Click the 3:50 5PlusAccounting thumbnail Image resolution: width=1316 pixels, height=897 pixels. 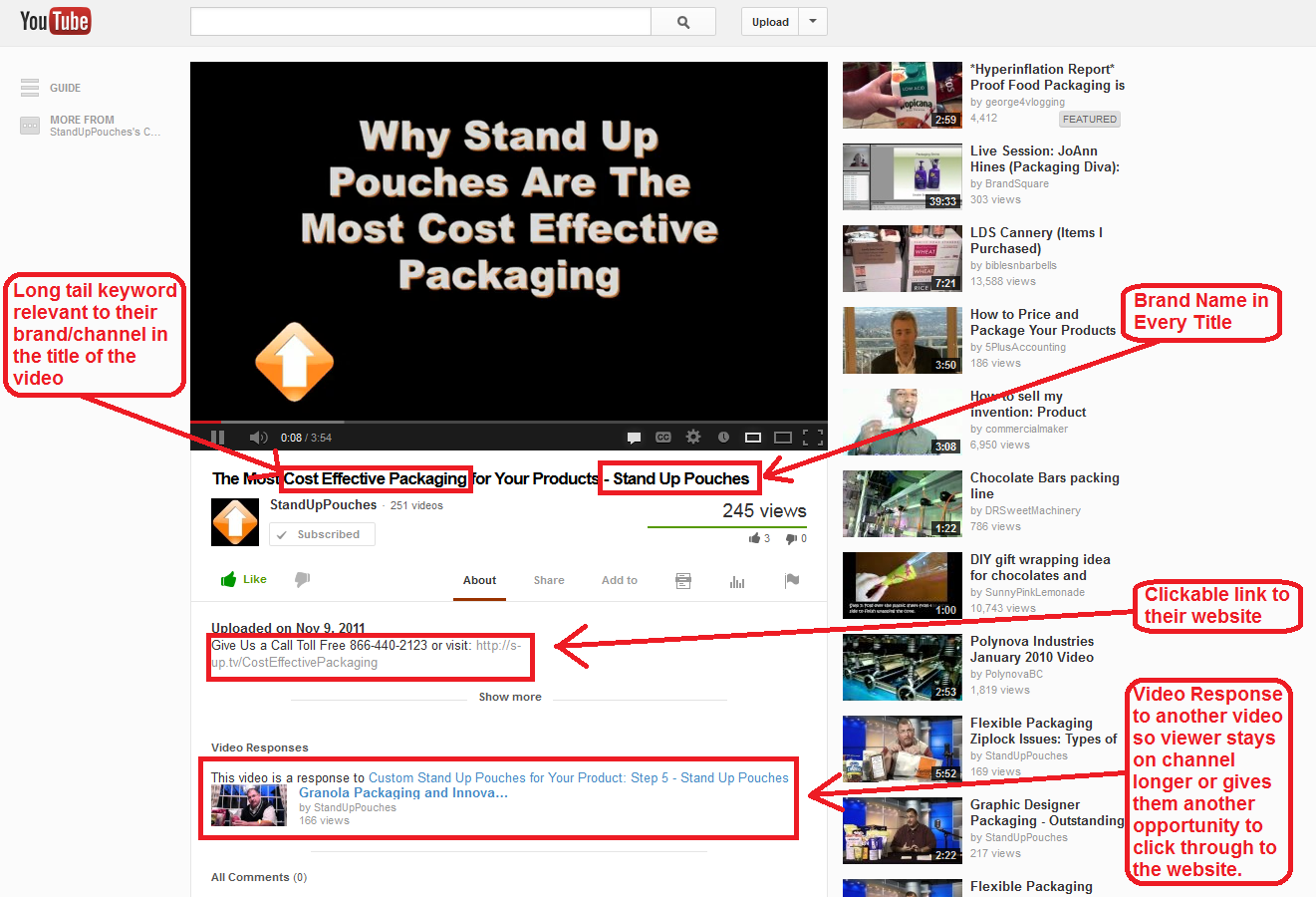pyautogui.click(x=902, y=340)
